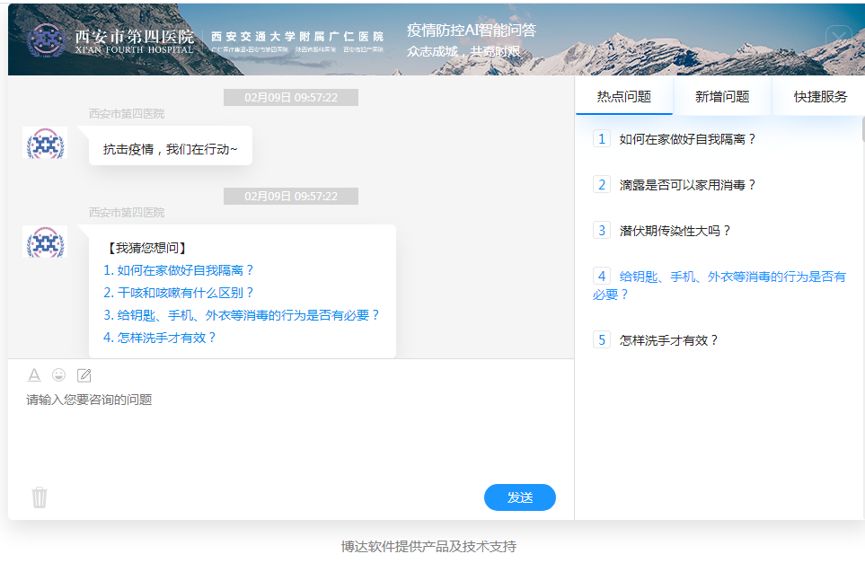Image resolution: width=865 pixels, height=563 pixels.
Task: Click the hospital logo in the header
Action: [46, 39]
